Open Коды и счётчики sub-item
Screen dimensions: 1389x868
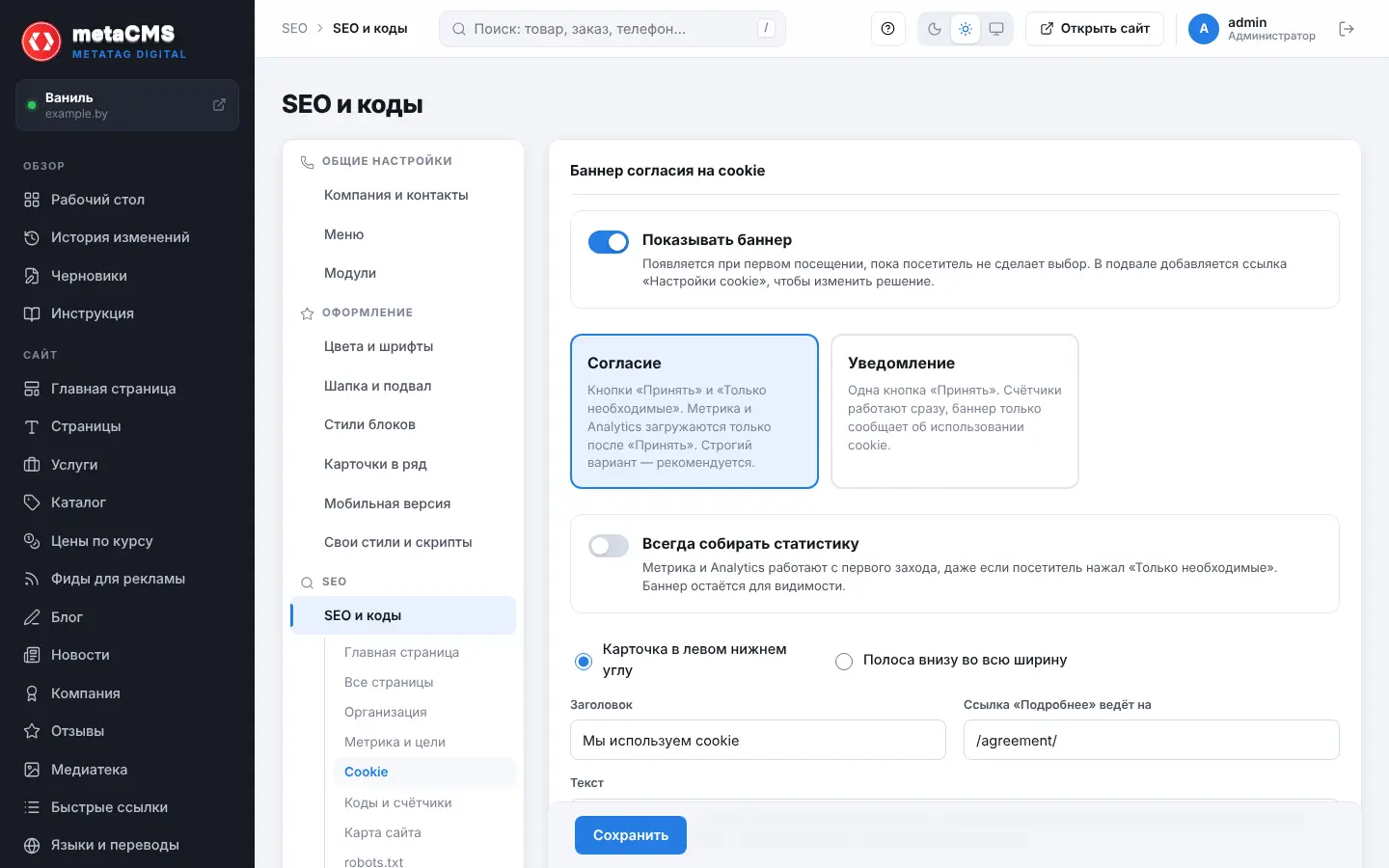tap(397, 802)
